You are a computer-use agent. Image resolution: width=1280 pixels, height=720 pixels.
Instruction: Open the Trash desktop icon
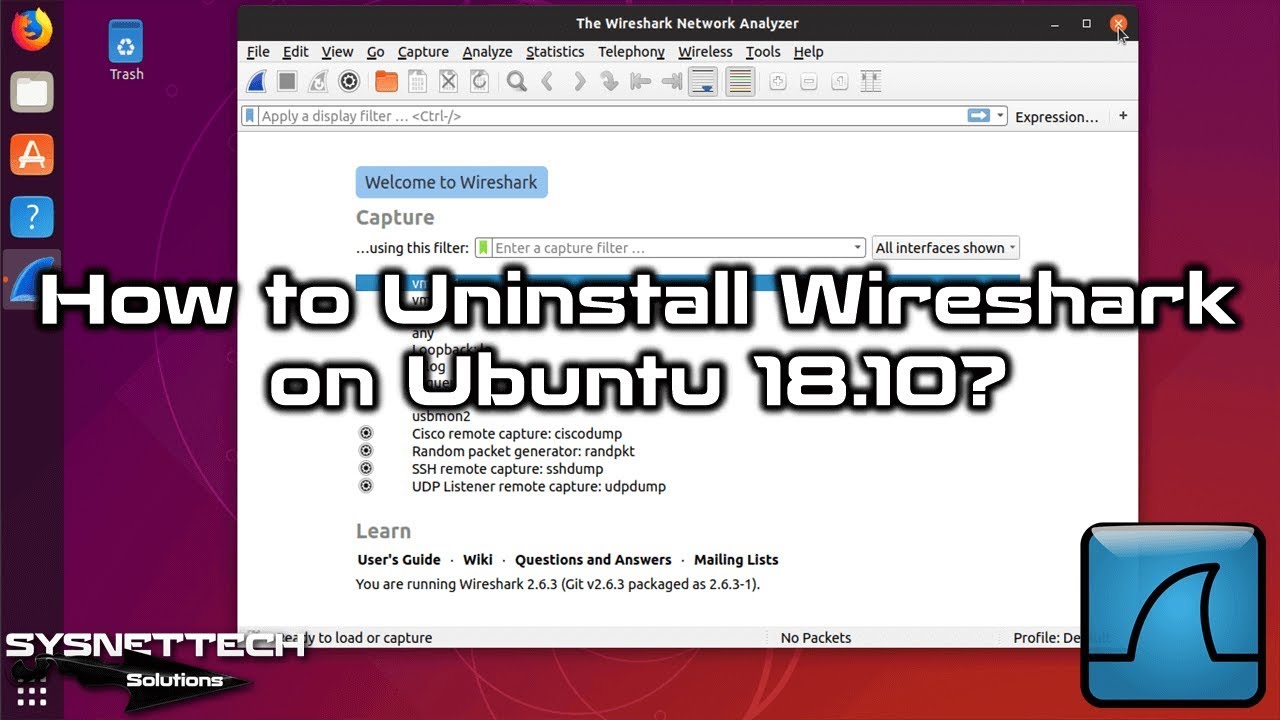(x=126, y=50)
